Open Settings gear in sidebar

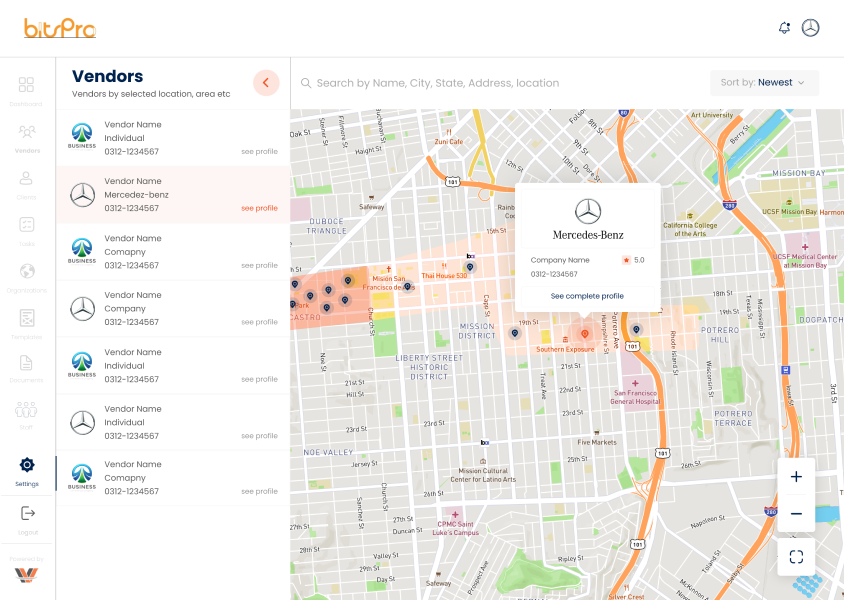[x=27, y=464]
